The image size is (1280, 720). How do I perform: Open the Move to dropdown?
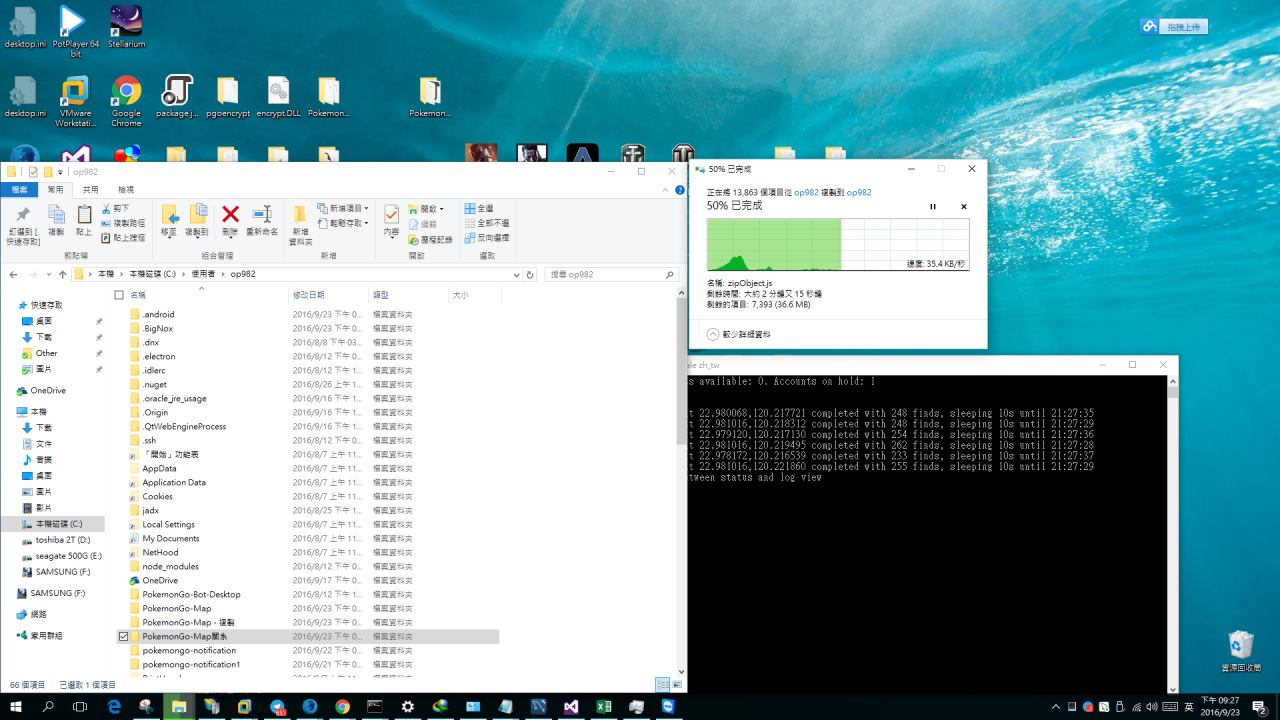[x=169, y=222]
